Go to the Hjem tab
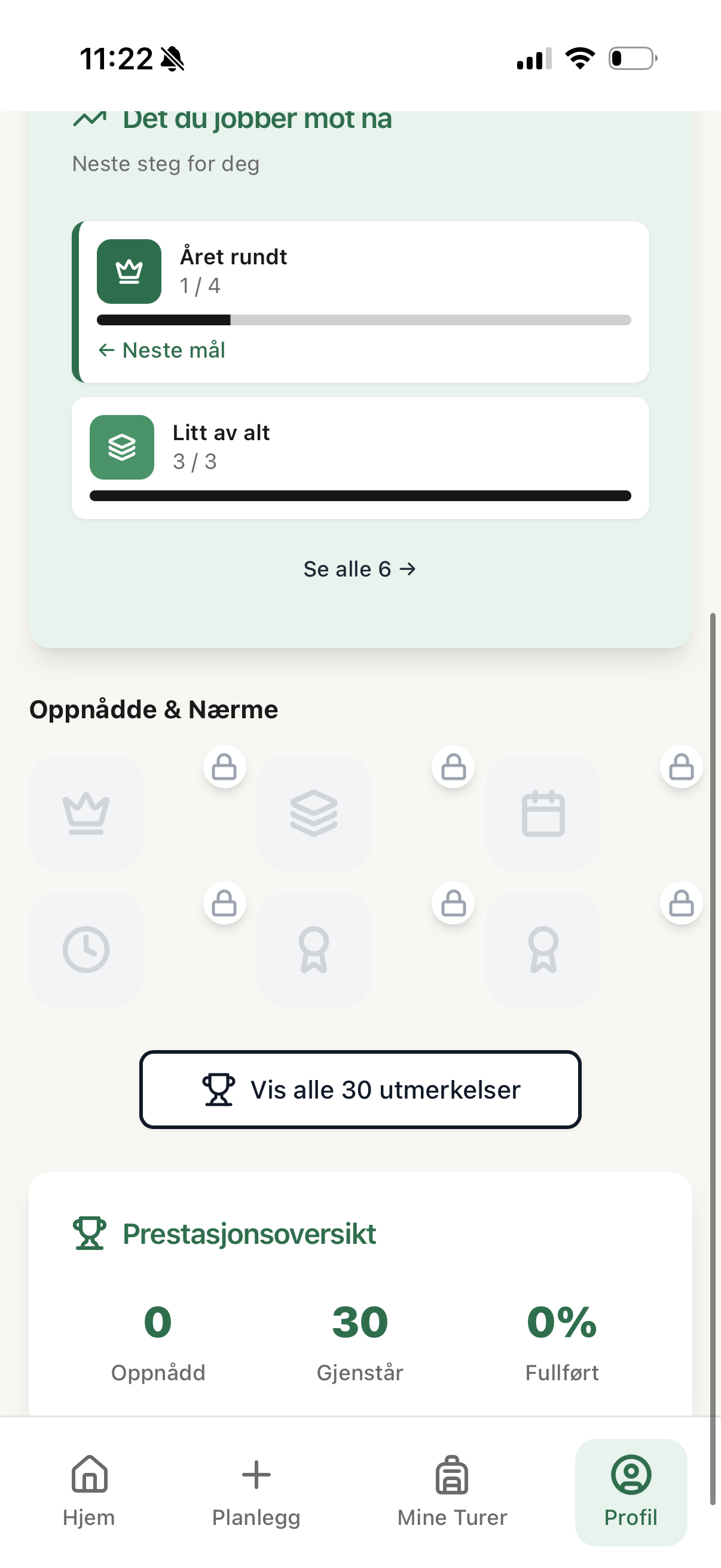 coord(89,1492)
